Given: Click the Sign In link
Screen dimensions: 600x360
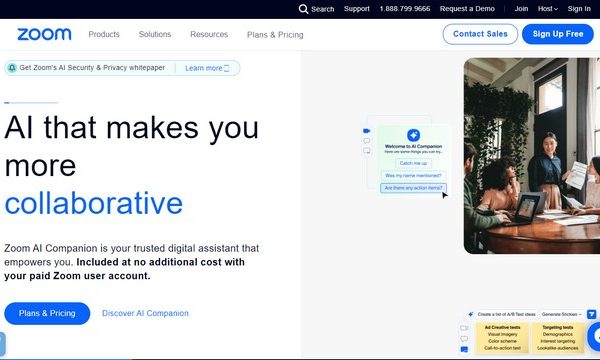Looking at the screenshot, I should pyautogui.click(x=579, y=9).
